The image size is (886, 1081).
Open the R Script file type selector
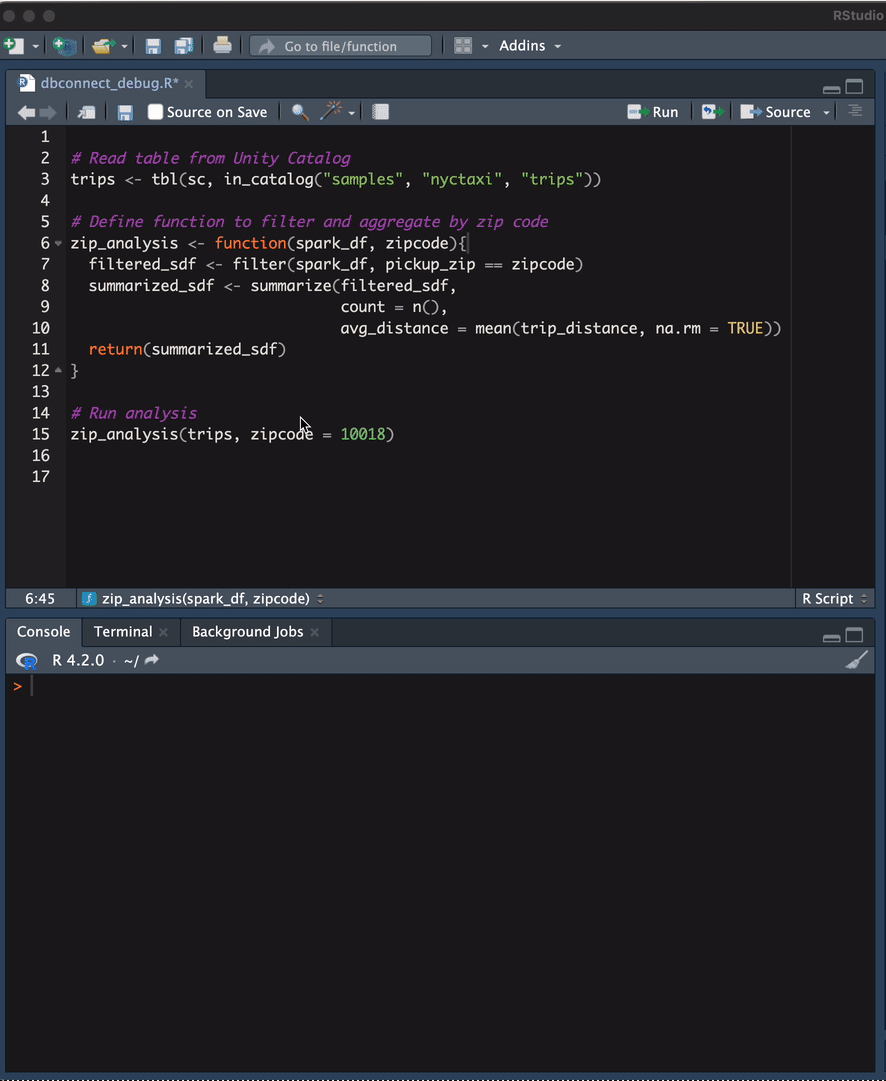click(834, 598)
